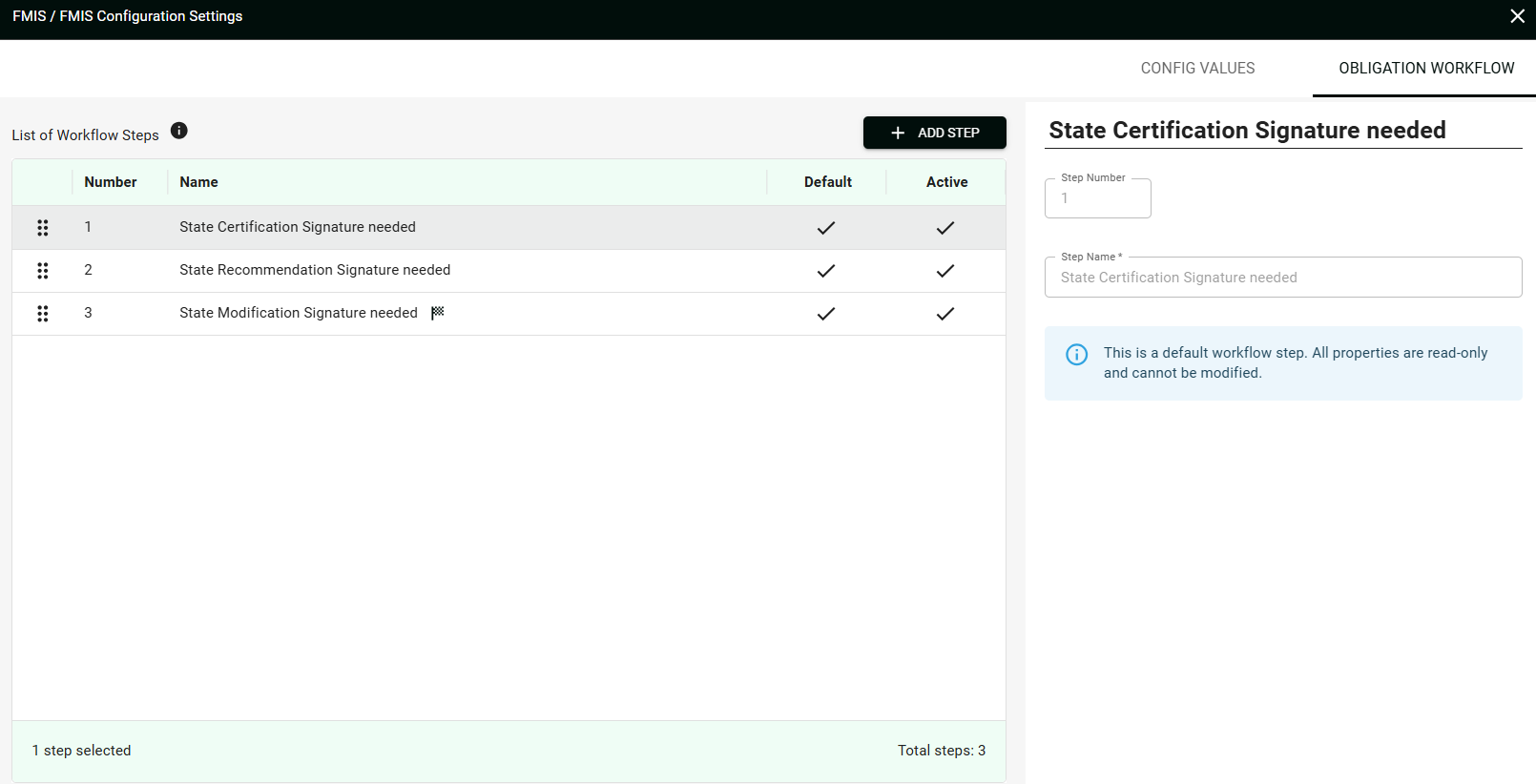Screen dimensions: 1536x784
Task: Switch to the Config Values tab
Action: pos(1197,69)
